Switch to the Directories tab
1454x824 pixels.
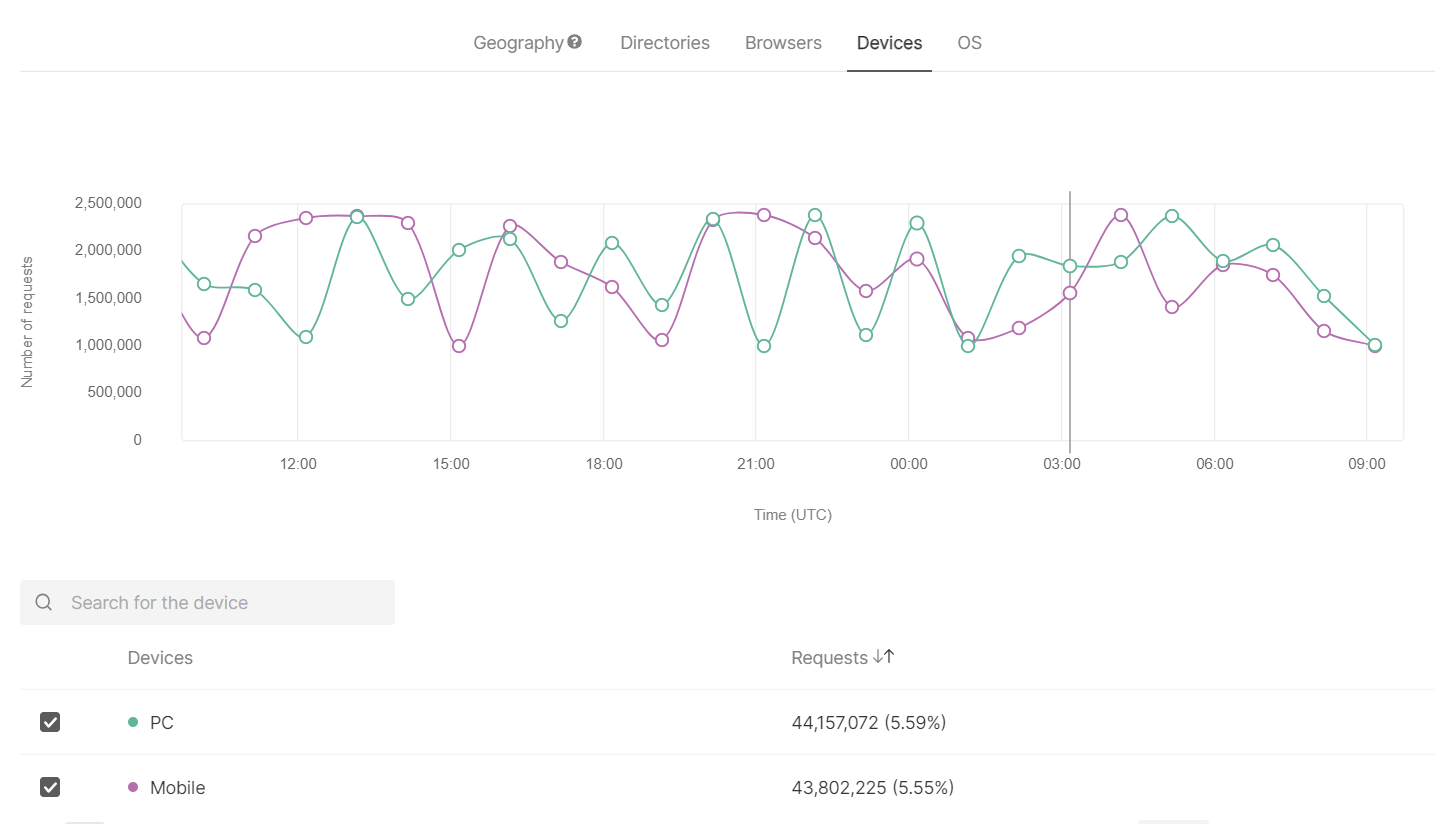(x=665, y=43)
